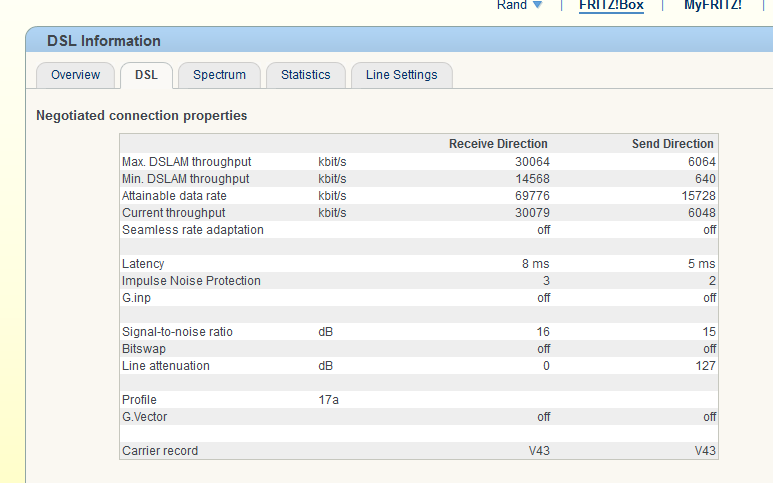Click the Attainable data rate receive value 69776

coord(531,196)
